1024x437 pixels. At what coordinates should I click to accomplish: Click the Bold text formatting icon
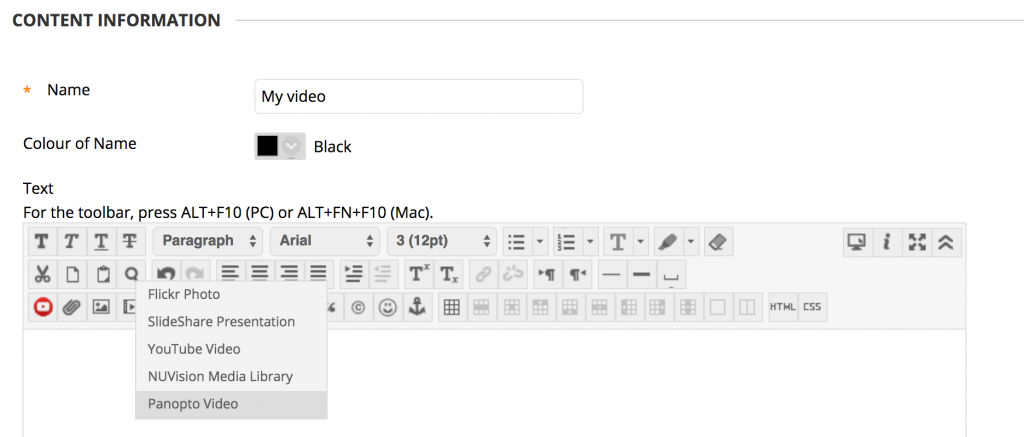[42, 241]
